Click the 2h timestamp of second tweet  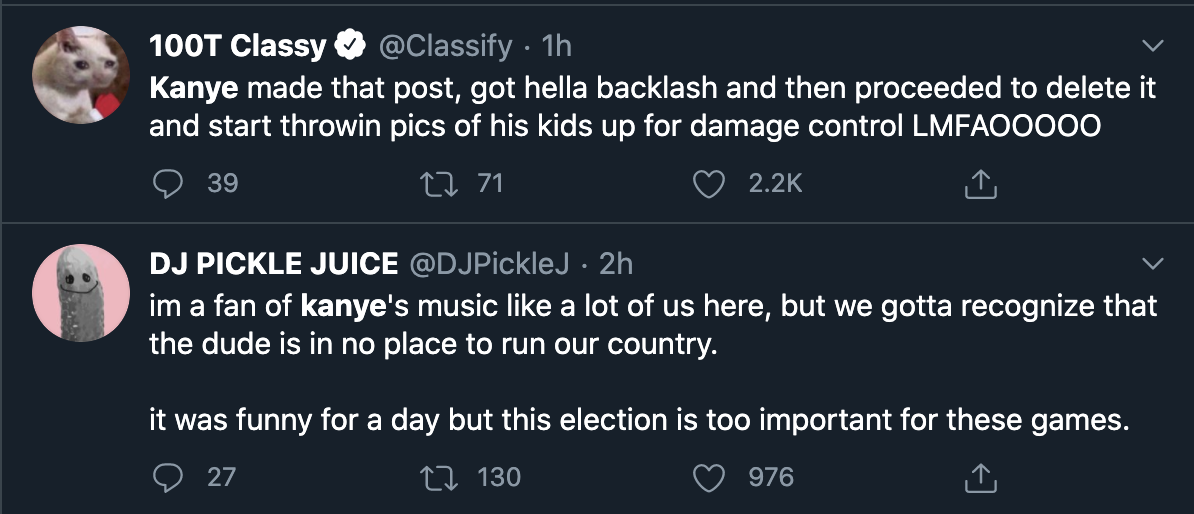(x=616, y=264)
